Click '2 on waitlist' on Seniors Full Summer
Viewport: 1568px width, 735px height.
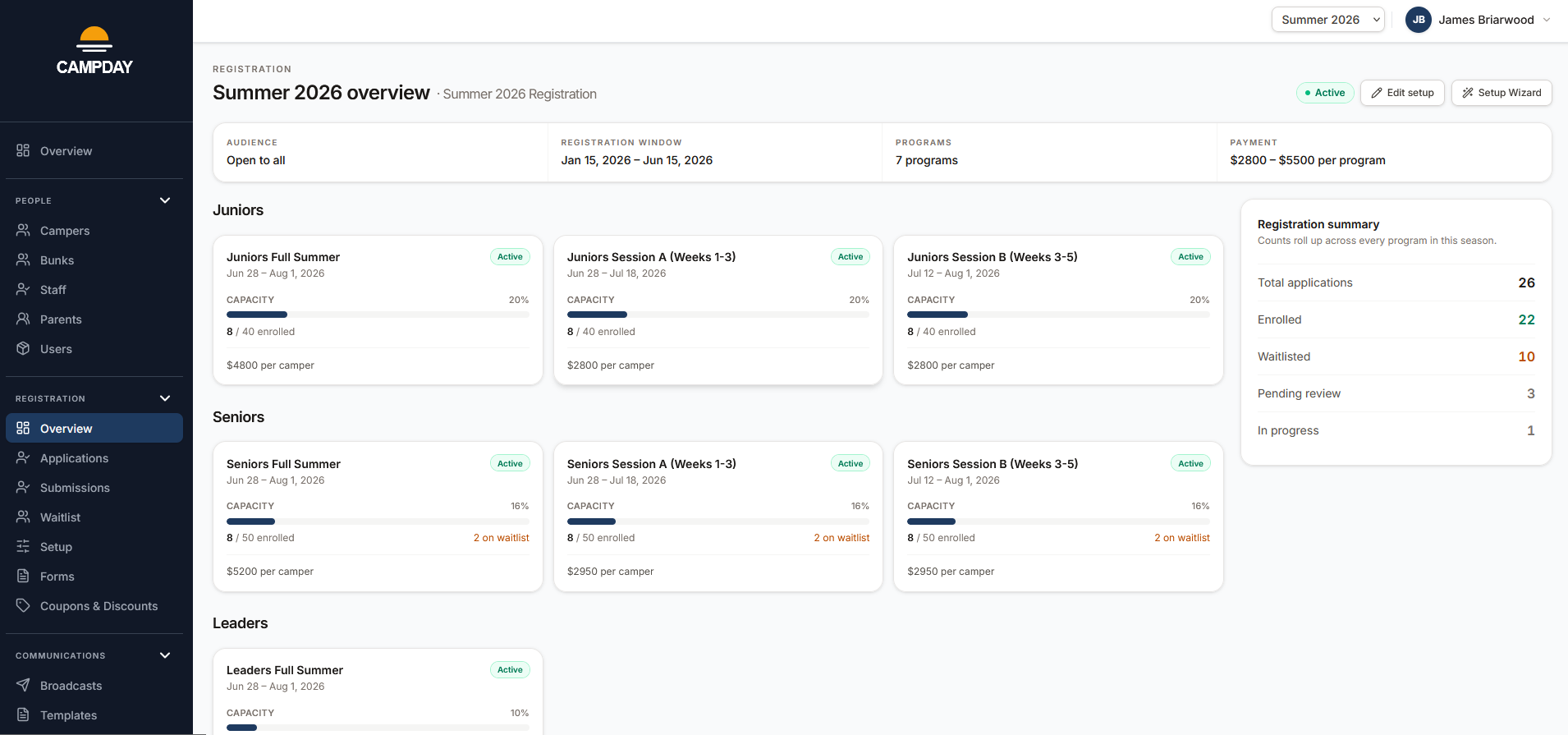coord(501,538)
